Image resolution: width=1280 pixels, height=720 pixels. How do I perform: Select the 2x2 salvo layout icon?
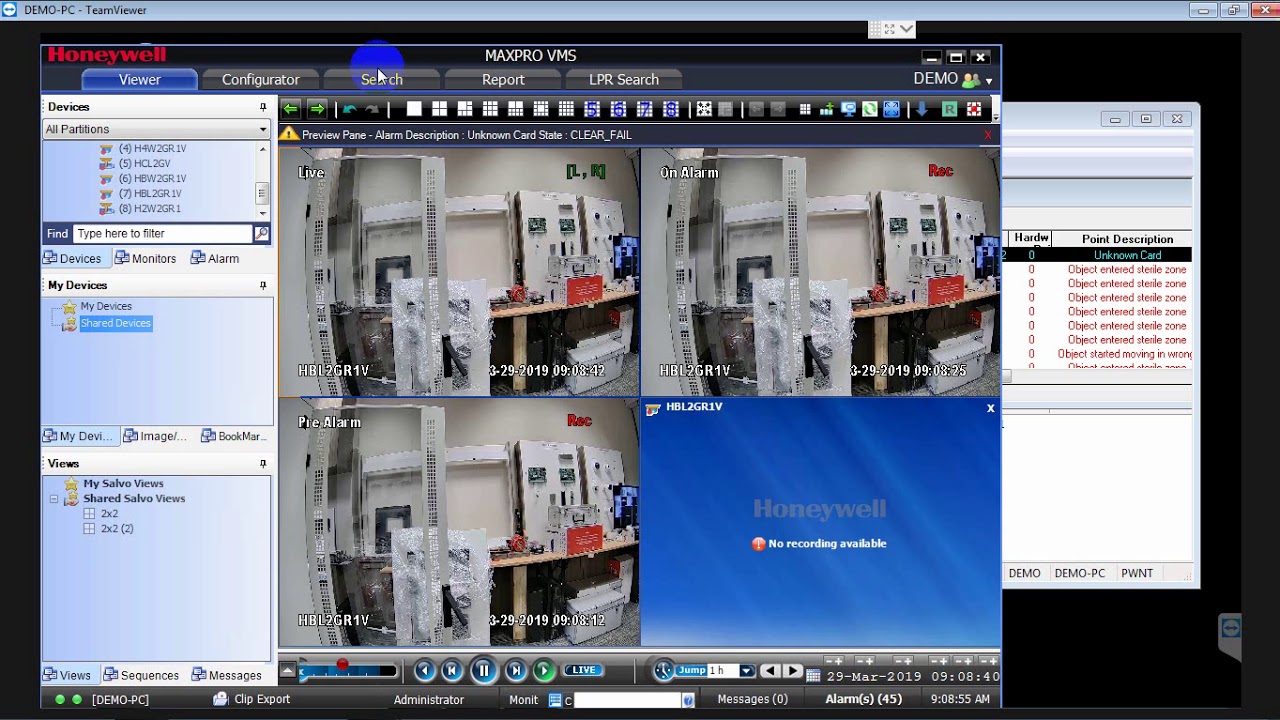click(439, 109)
